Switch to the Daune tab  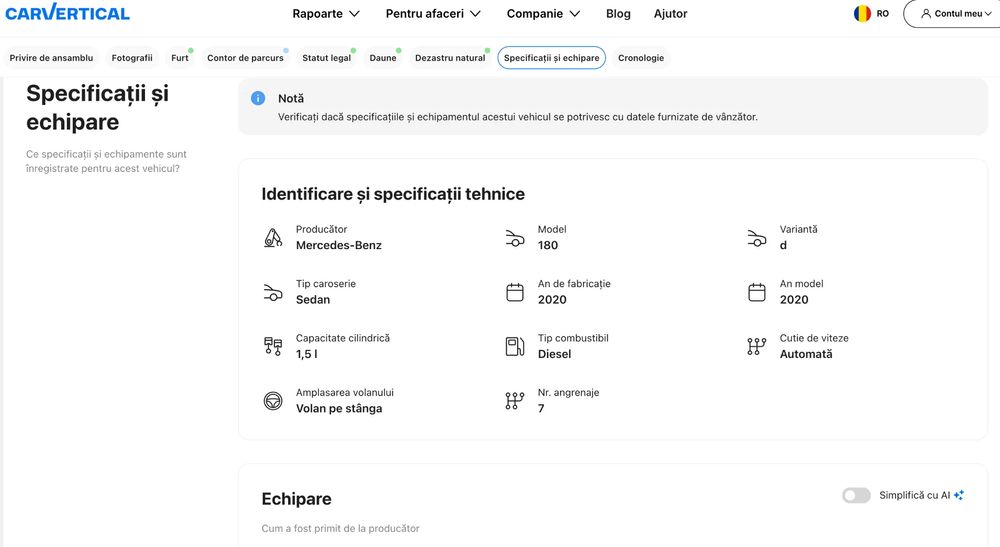[383, 58]
